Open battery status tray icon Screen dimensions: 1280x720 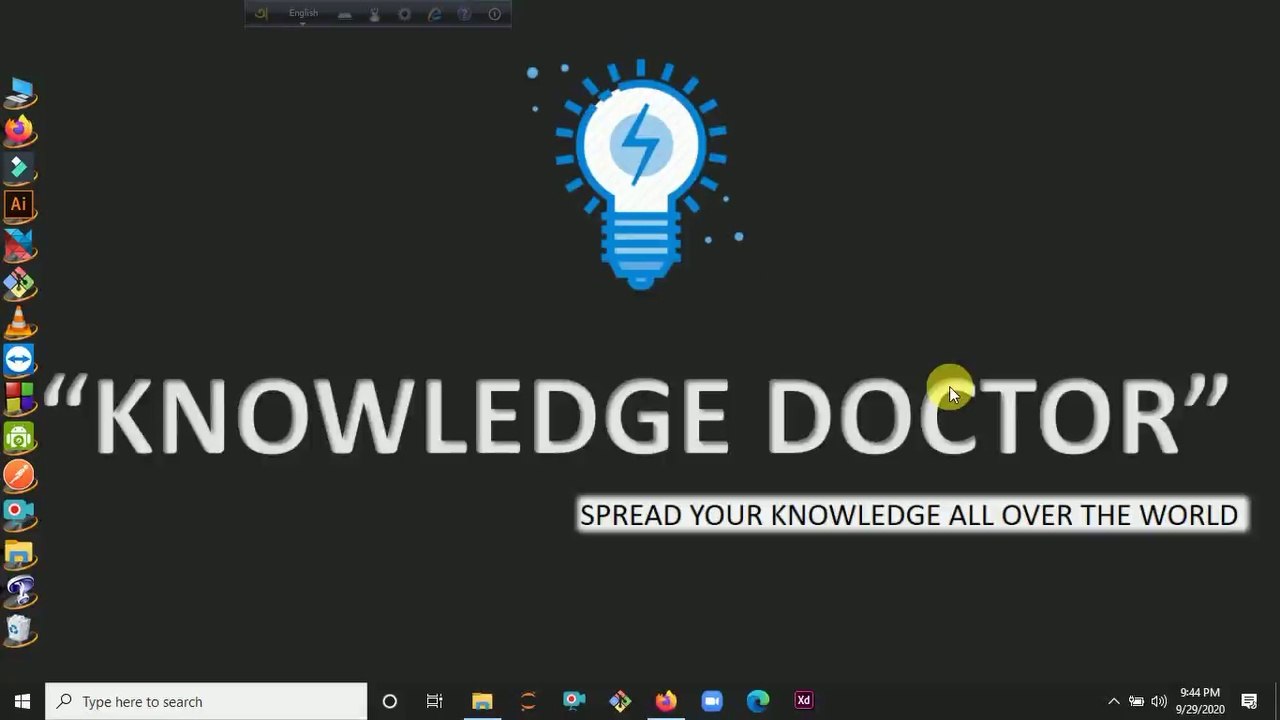[1136, 701]
